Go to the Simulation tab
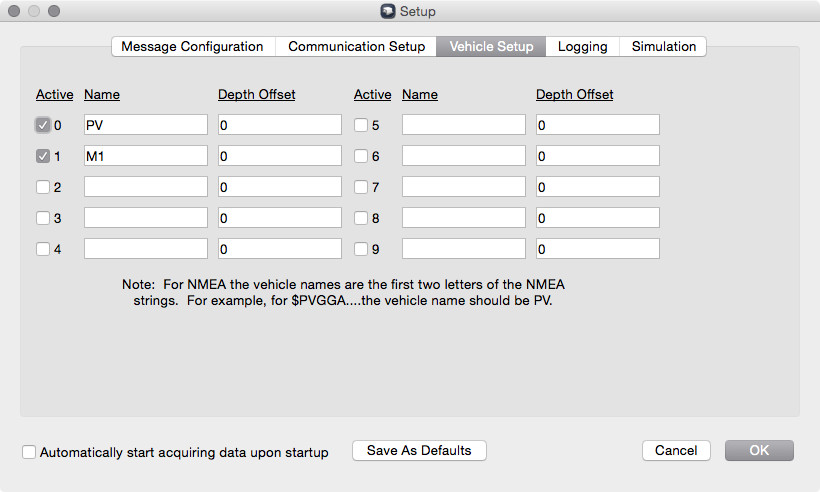This screenshot has width=820, height=492. pos(663,46)
